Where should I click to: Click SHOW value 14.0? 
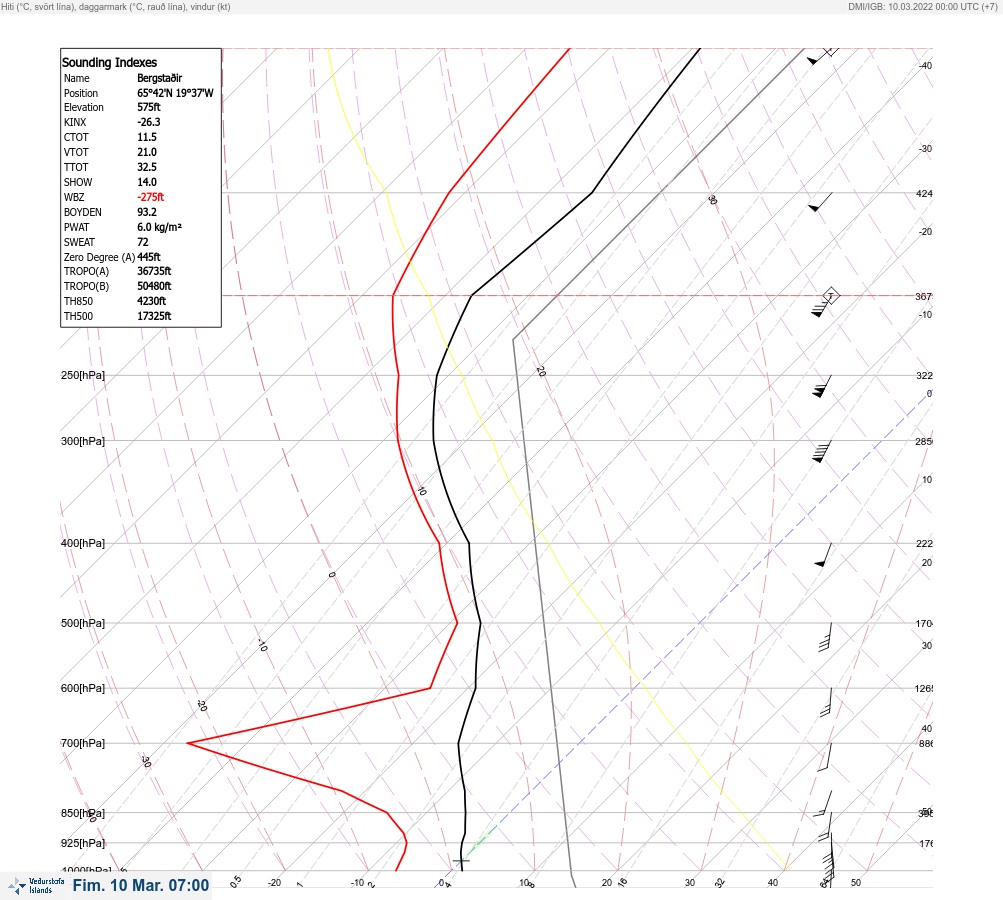pyautogui.click(x=146, y=182)
